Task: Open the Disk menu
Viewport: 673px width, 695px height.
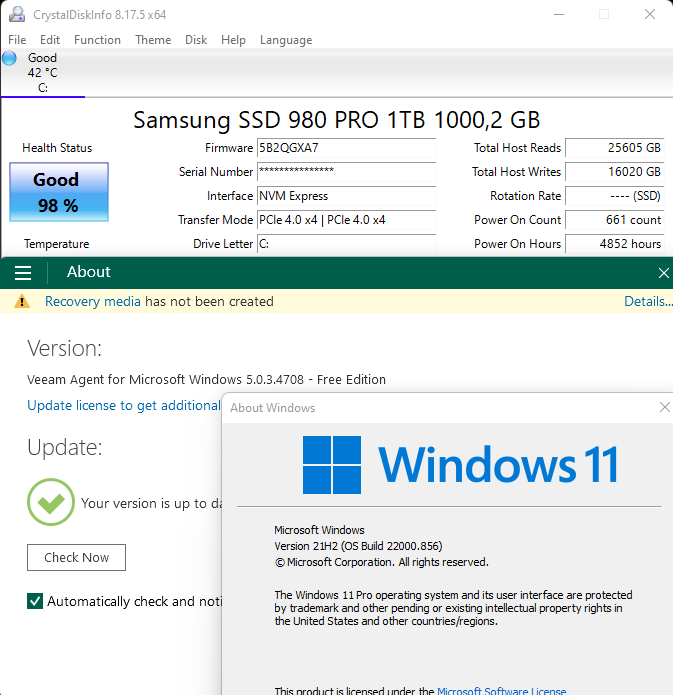Action: (x=196, y=40)
